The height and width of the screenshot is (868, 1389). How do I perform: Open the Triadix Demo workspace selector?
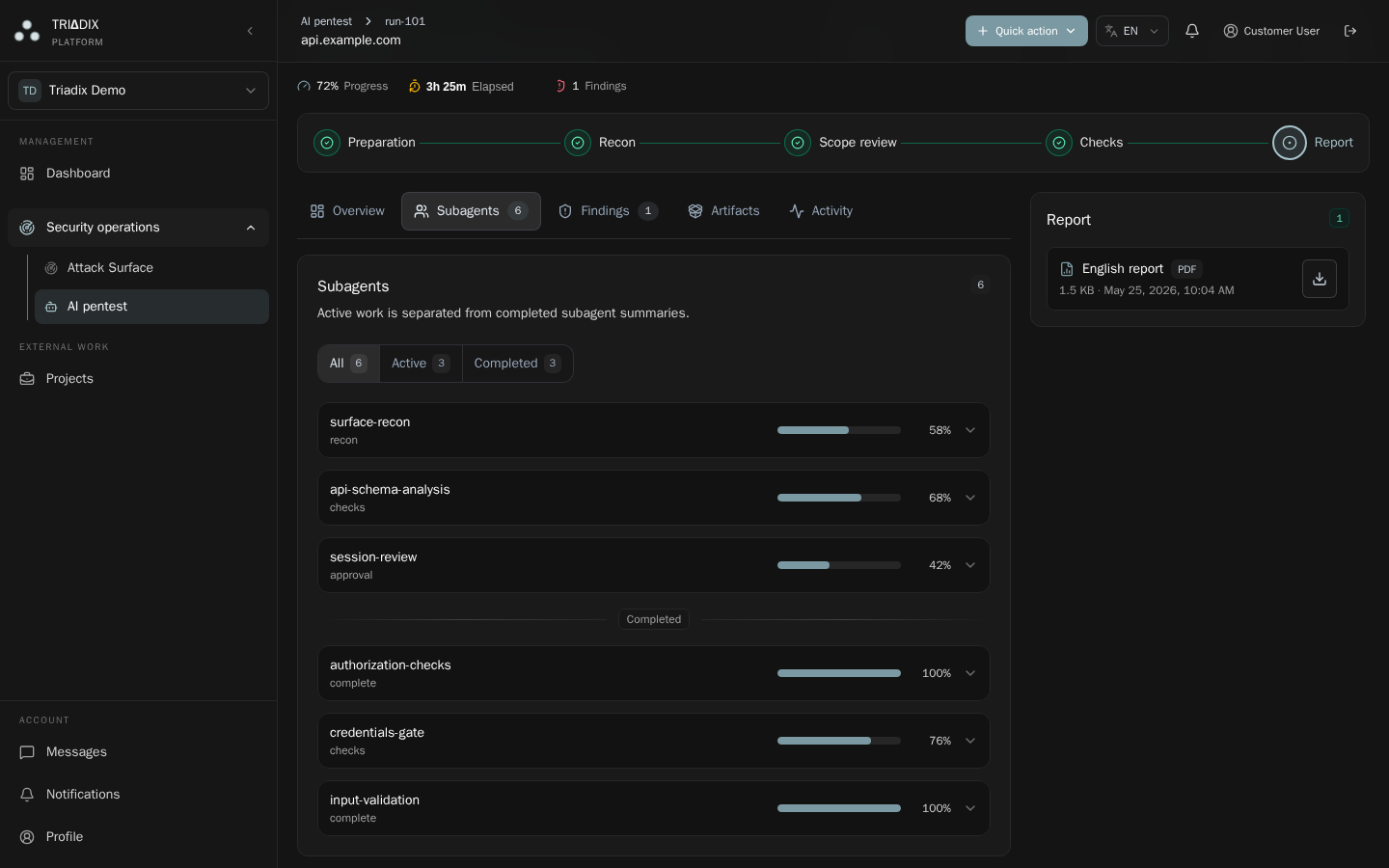(x=138, y=91)
